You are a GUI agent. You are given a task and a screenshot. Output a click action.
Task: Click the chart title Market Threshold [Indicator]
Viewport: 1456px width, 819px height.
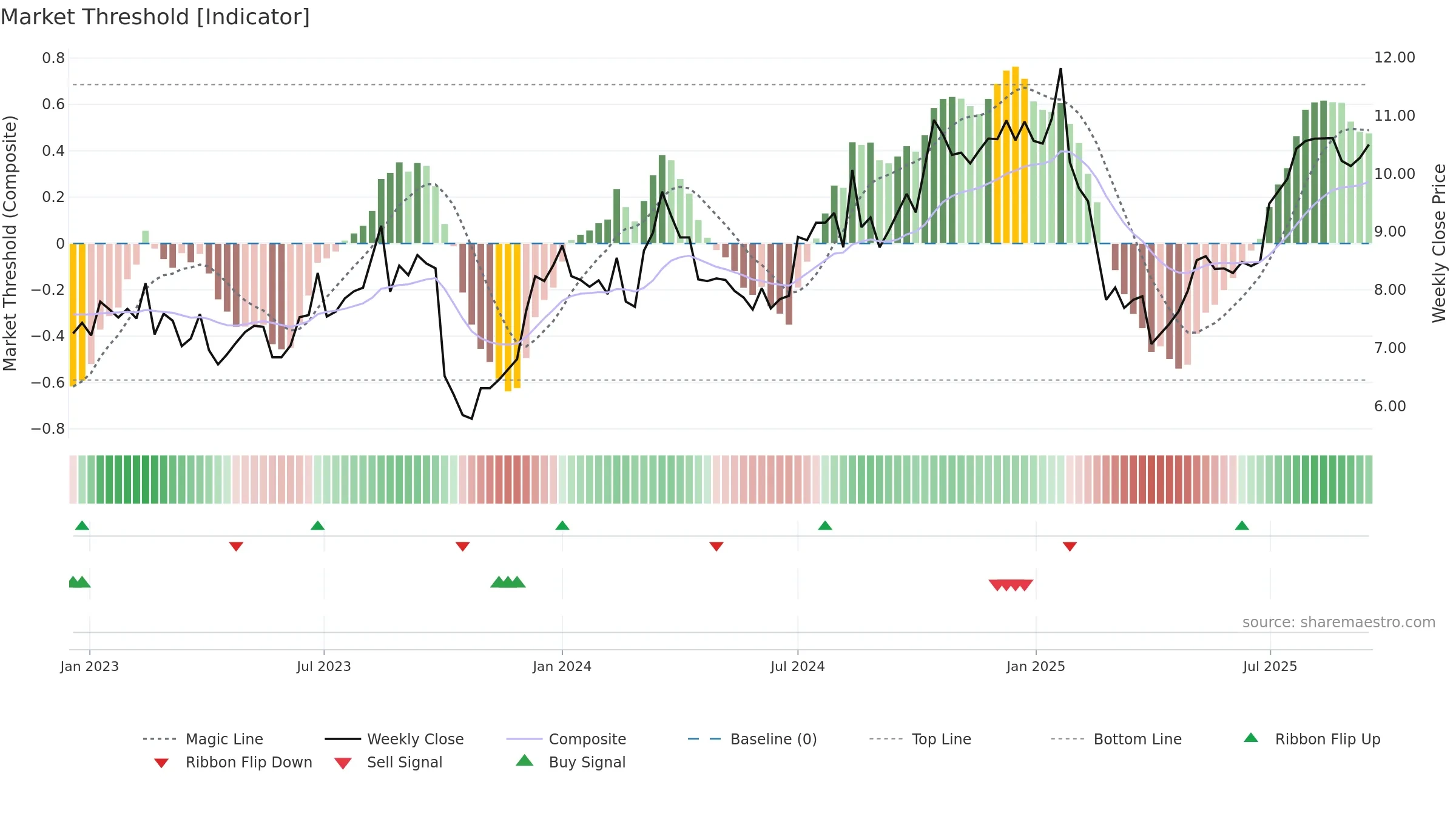click(155, 17)
